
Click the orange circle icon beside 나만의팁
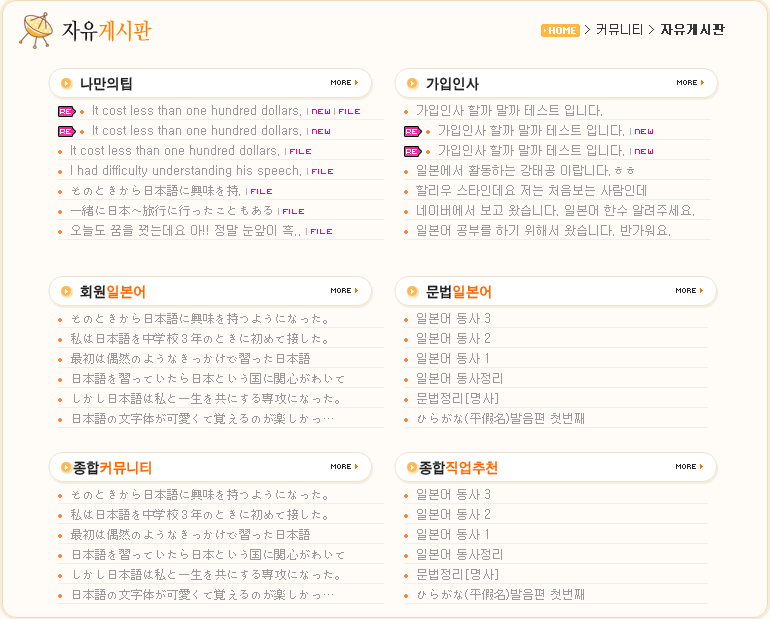tap(66, 84)
